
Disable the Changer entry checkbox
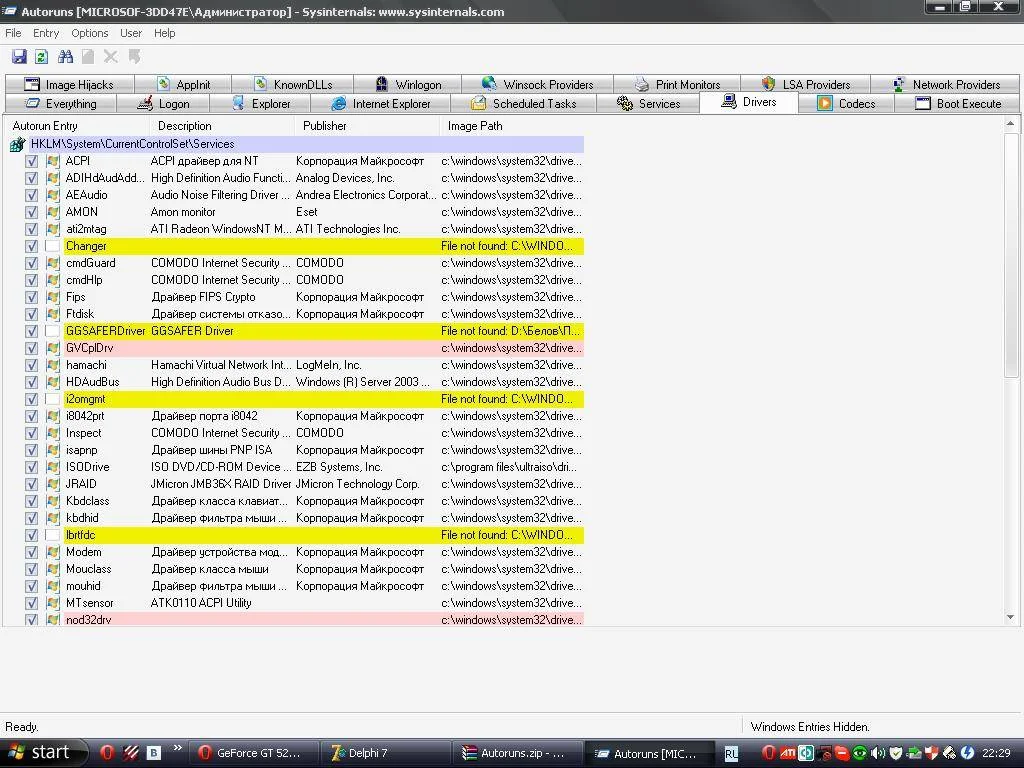pyautogui.click(x=31, y=246)
